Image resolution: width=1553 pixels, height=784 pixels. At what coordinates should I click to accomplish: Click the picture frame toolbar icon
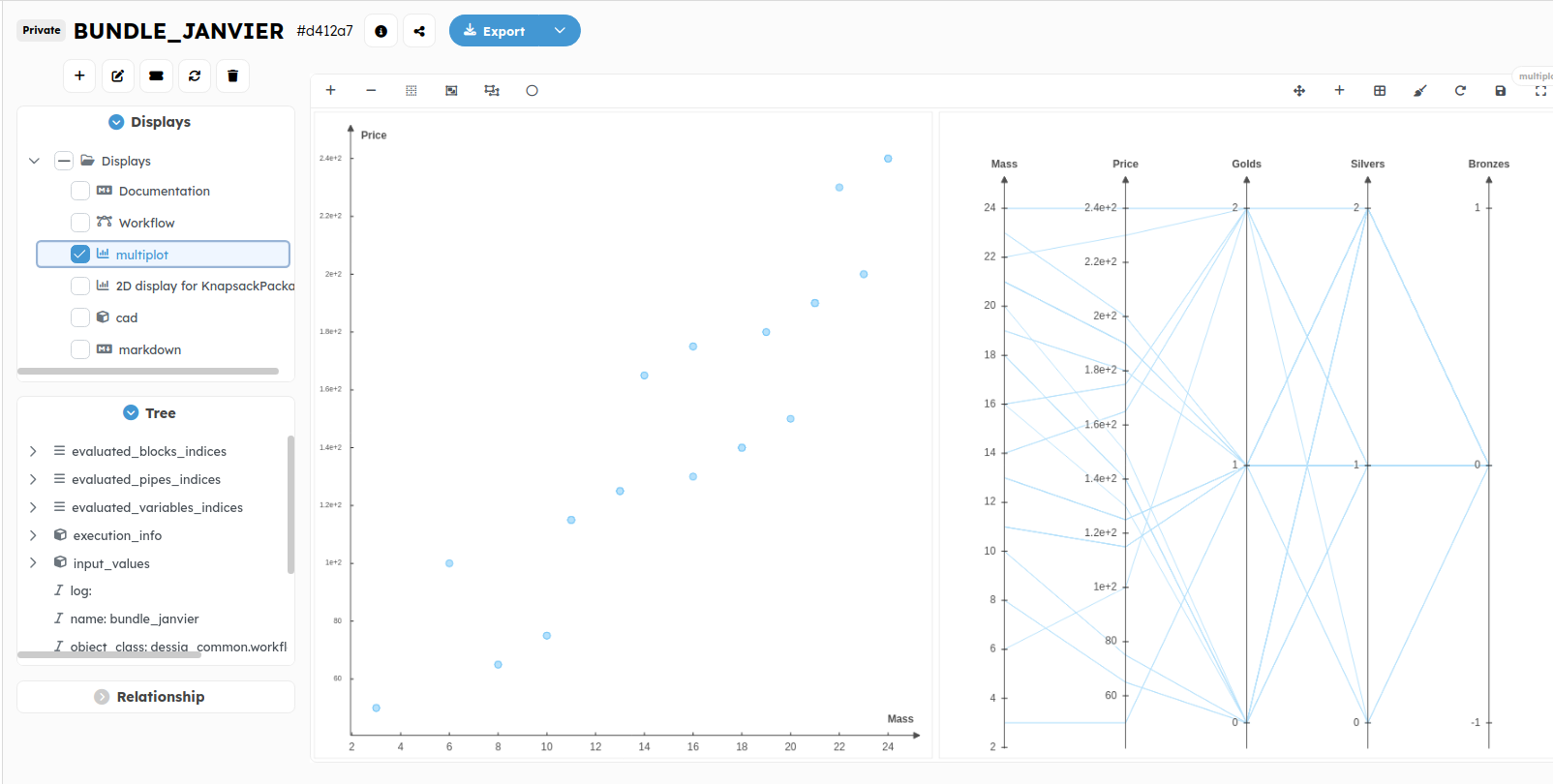[451, 90]
